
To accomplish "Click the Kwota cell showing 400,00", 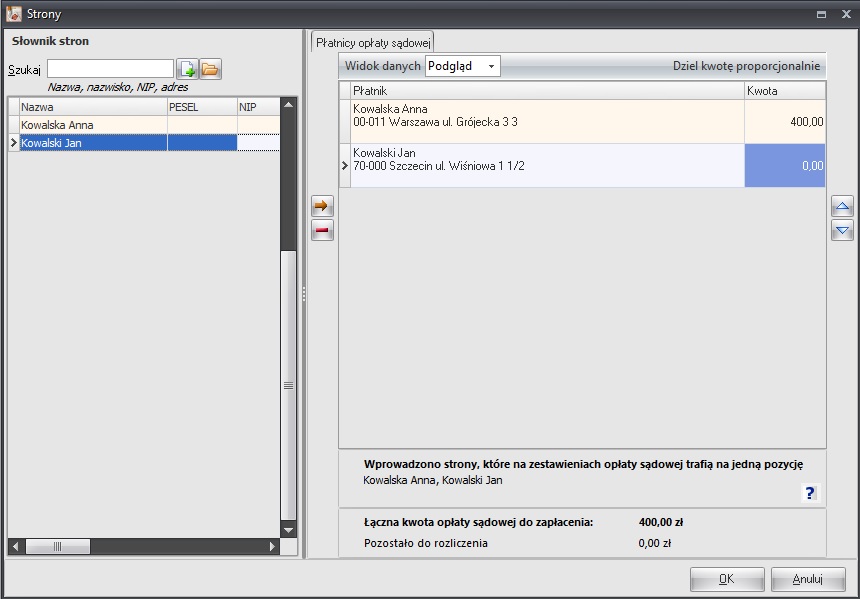I will coord(785,121).
